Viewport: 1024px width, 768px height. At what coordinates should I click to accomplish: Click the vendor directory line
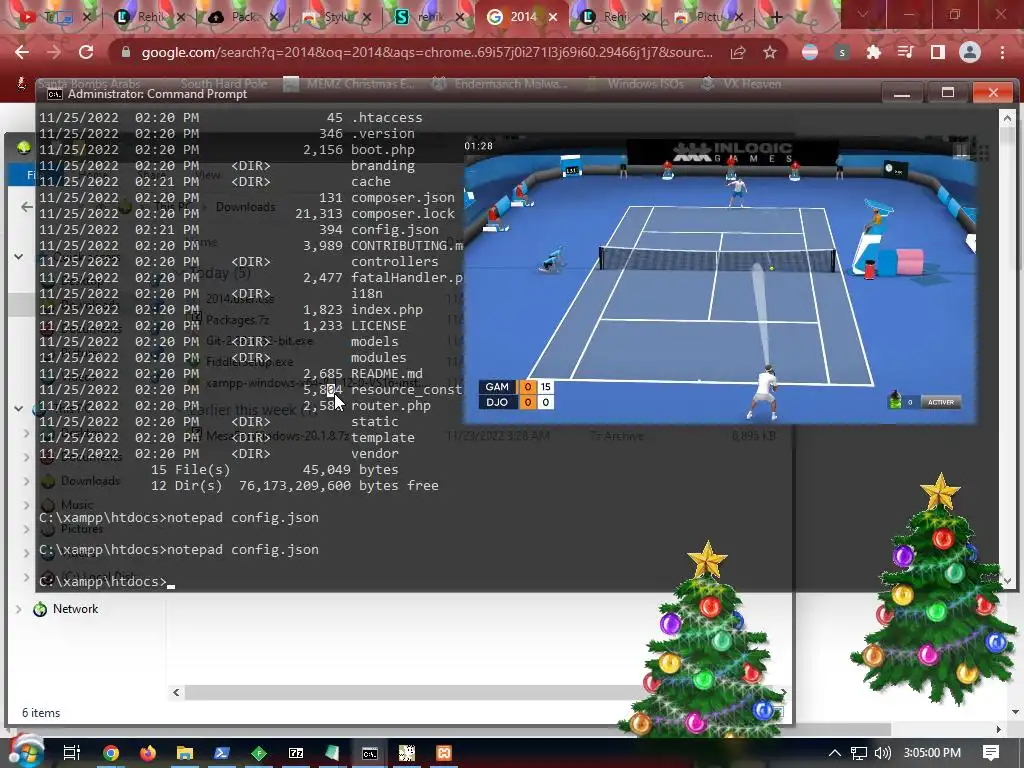coord(219,453)
